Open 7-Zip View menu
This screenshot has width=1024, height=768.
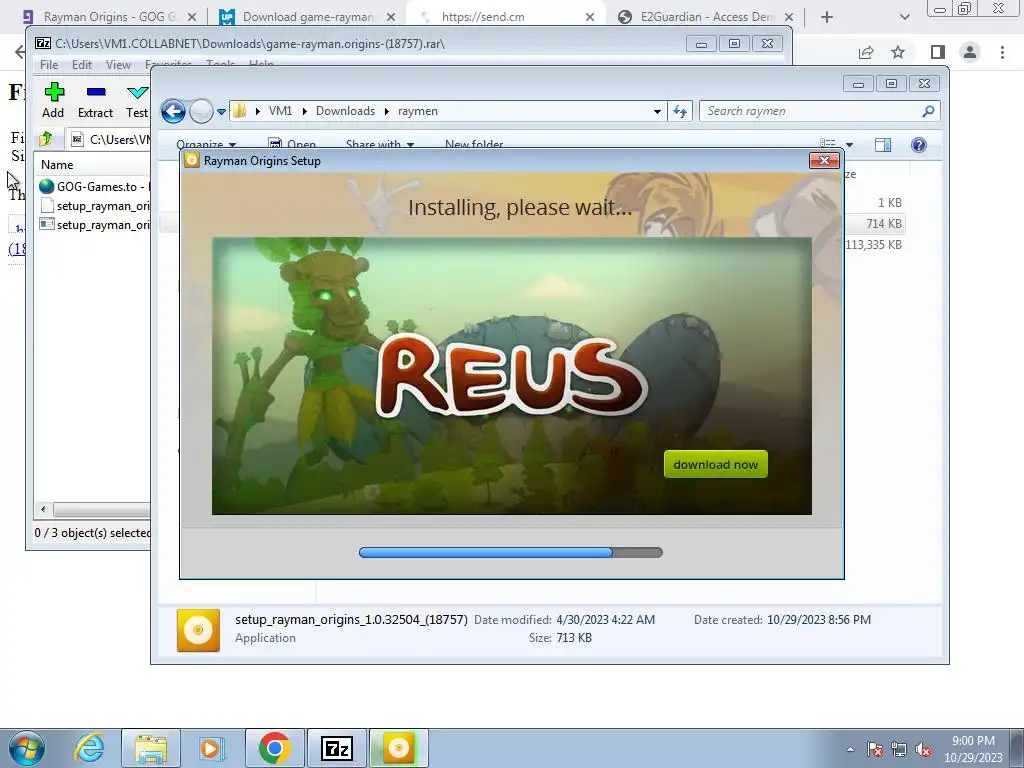(x=118, y=65)
